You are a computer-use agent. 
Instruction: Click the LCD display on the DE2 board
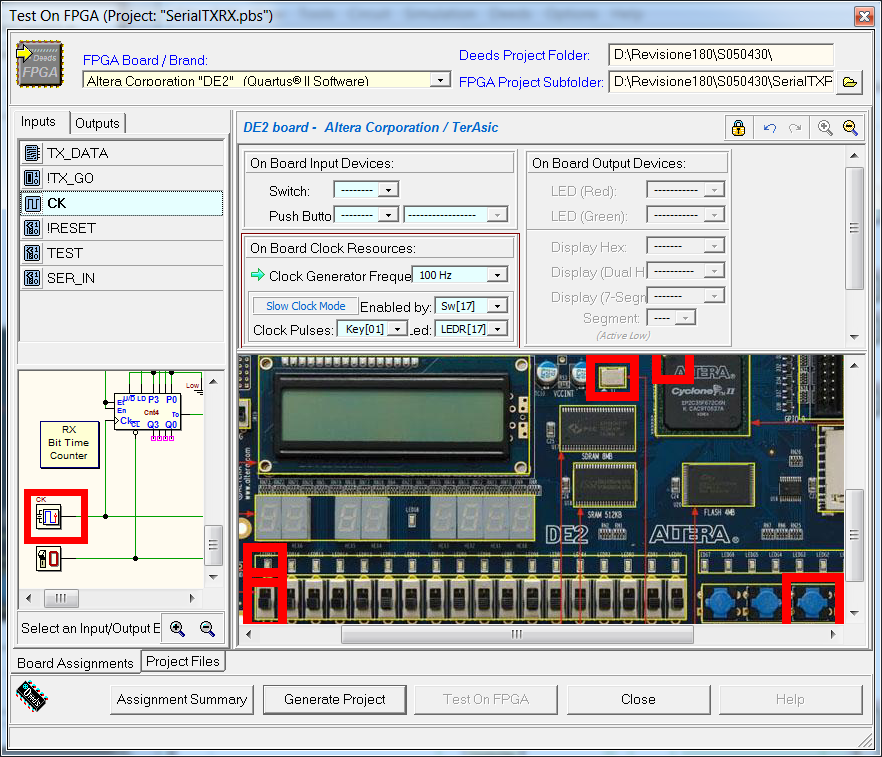(x=392, y=415)
